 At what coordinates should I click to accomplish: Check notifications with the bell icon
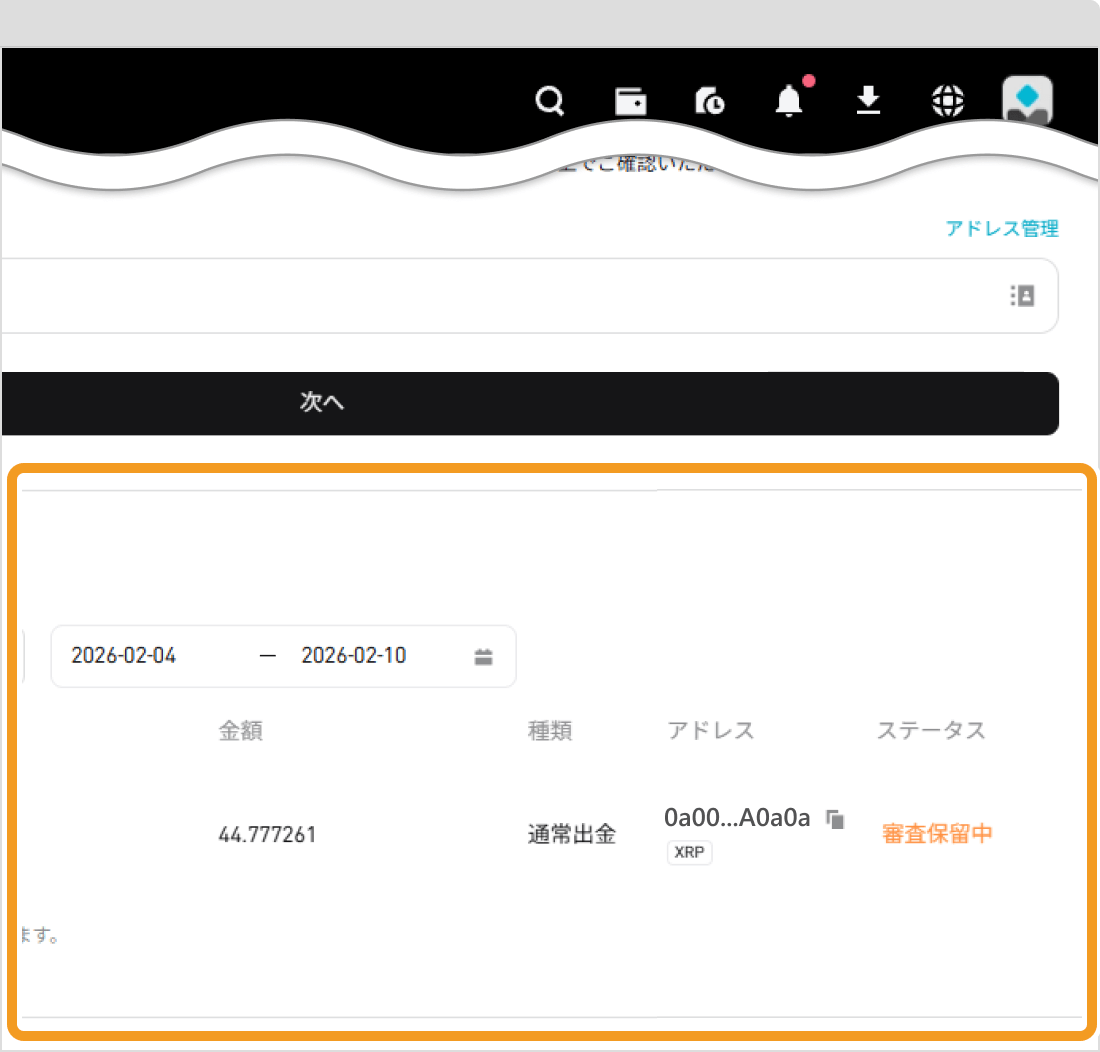tap(789, 101)
